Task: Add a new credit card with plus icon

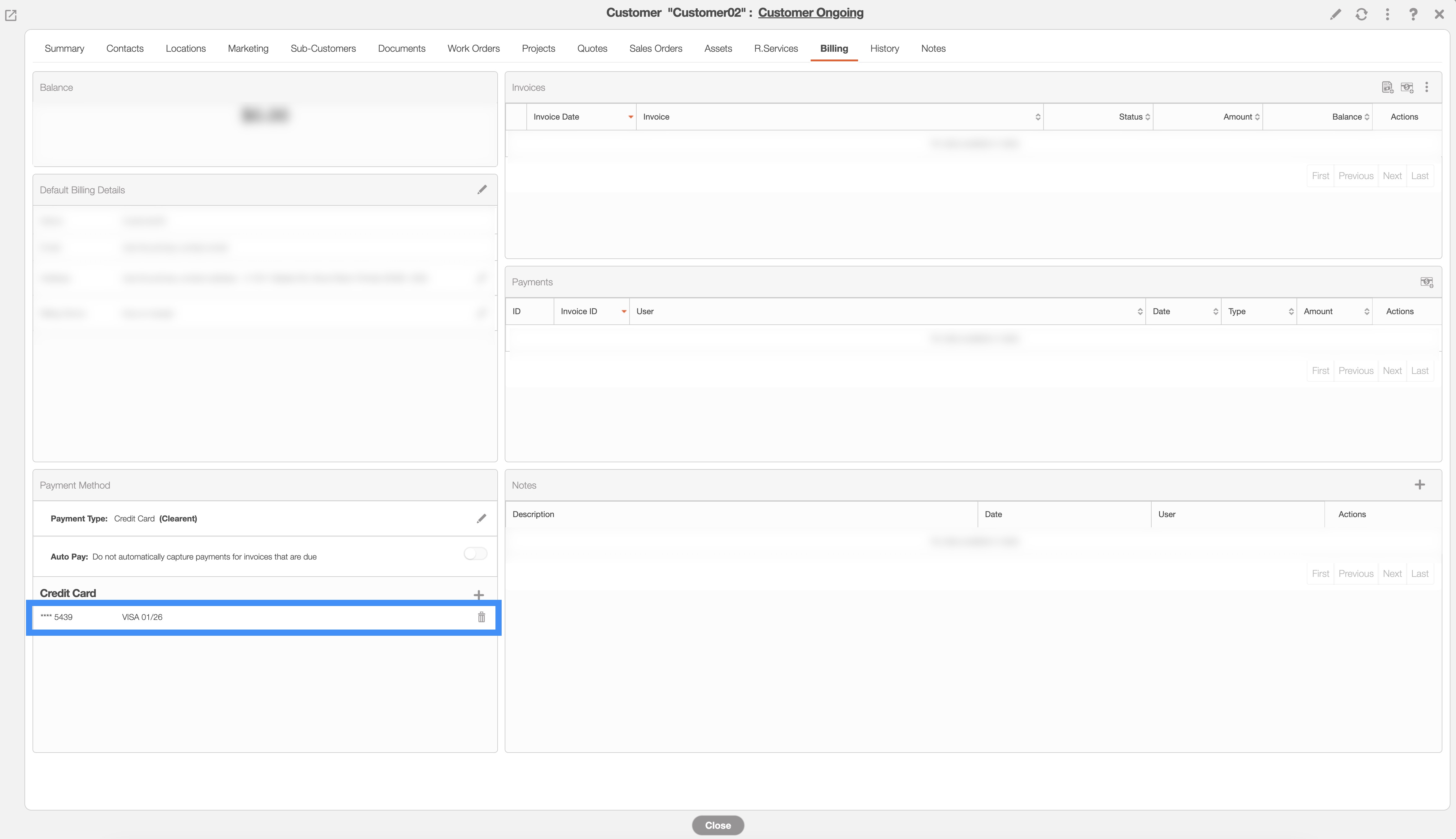Action: (479, 595)
